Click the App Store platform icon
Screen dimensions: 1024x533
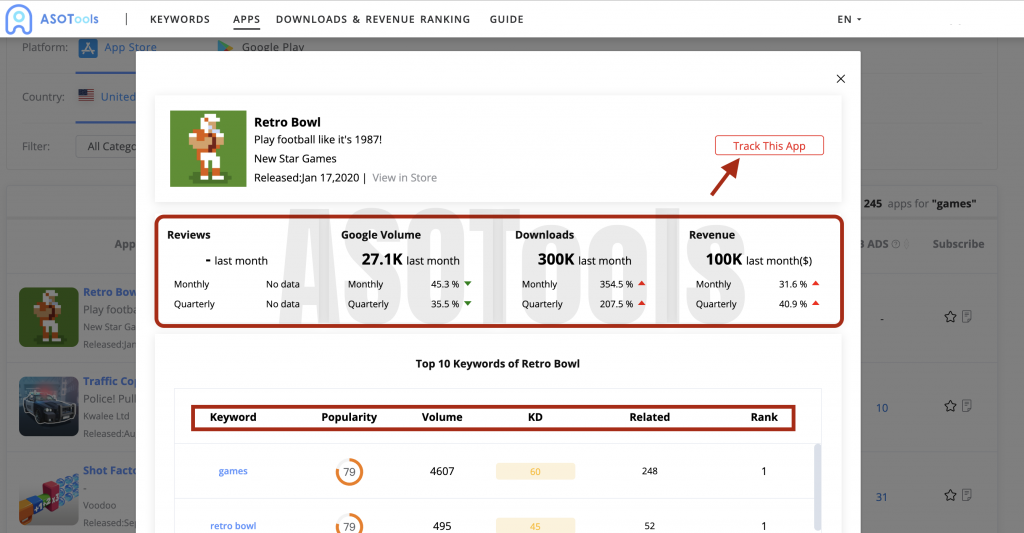(x=88, y=48)
